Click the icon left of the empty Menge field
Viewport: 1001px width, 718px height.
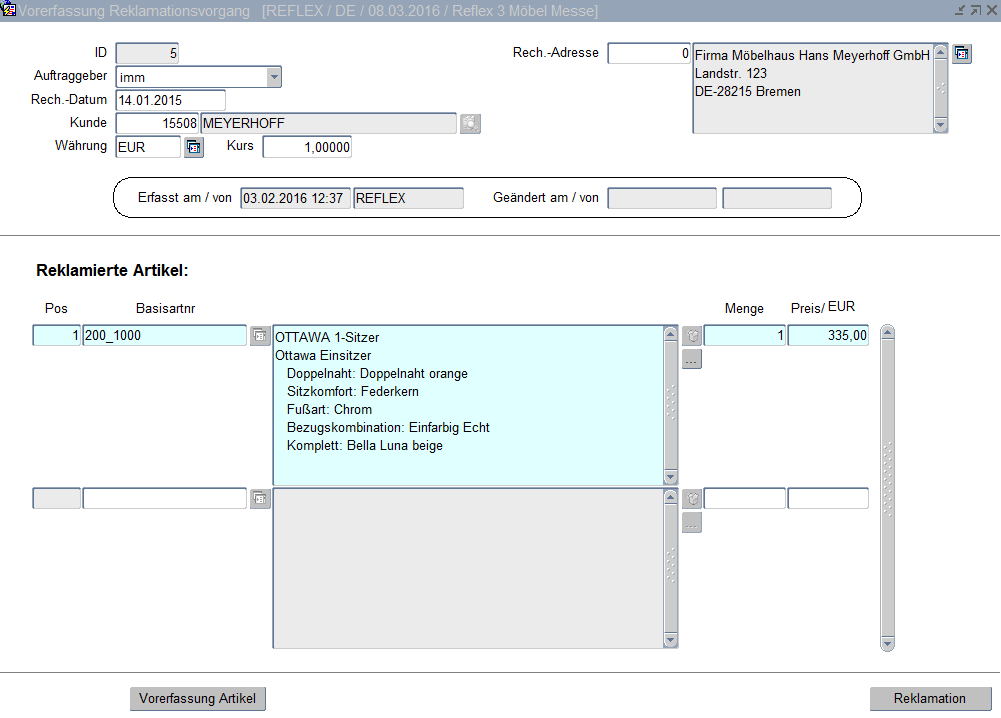(x=692, y=498)
